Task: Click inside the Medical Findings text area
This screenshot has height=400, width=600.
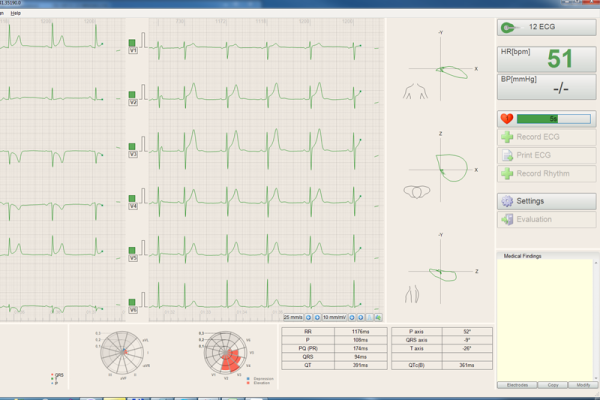Action: point(545,319)
